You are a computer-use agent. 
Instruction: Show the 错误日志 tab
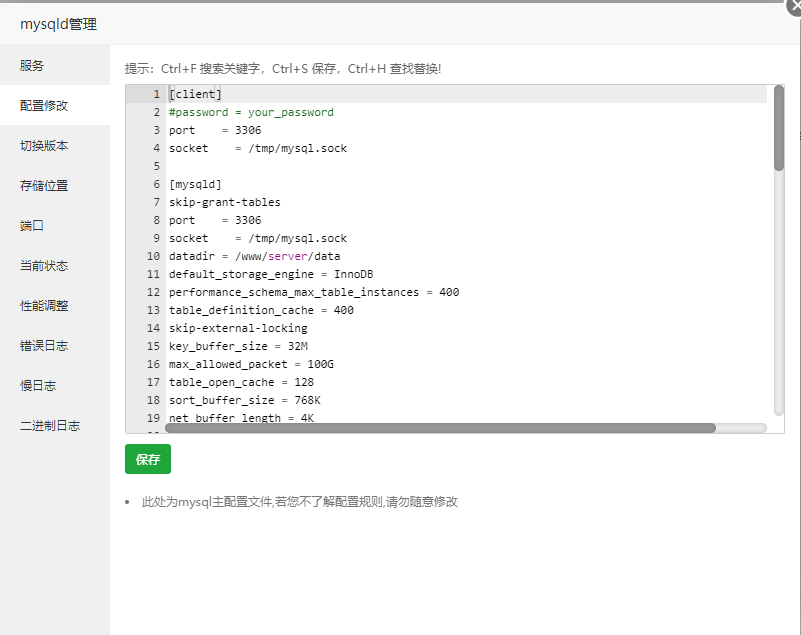(55, 345)
